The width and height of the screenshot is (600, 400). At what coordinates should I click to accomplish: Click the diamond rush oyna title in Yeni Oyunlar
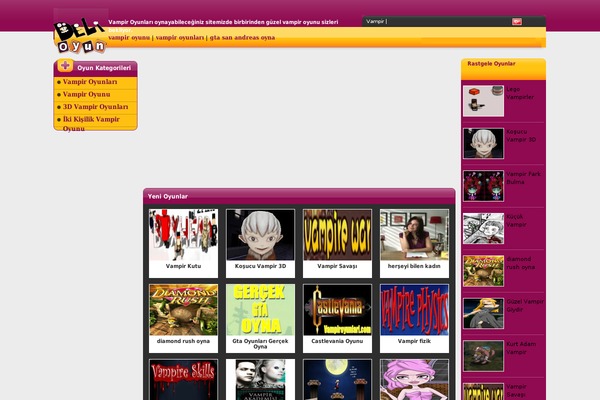coord(183,341)
